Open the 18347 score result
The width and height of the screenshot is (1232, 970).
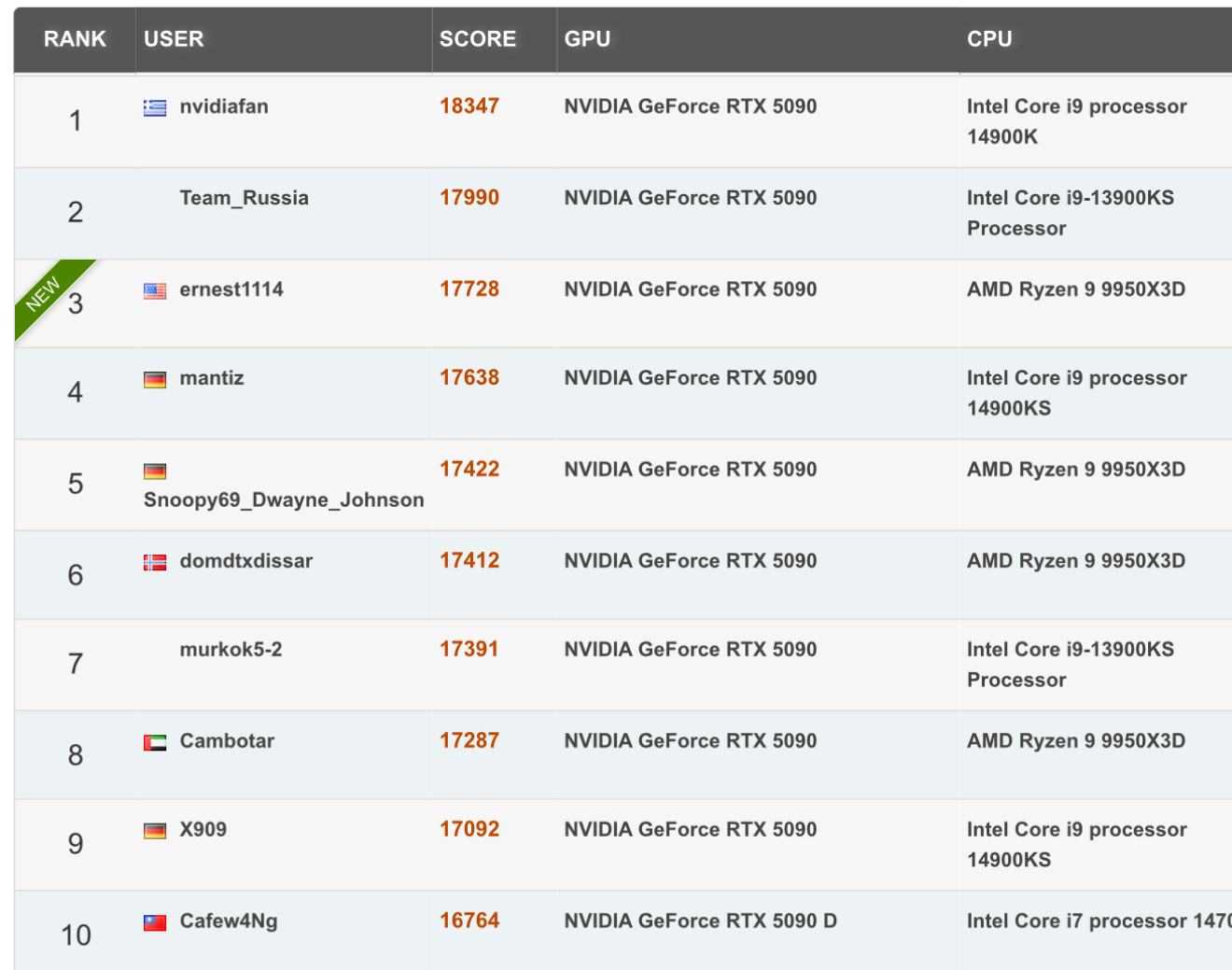point(469,106)
